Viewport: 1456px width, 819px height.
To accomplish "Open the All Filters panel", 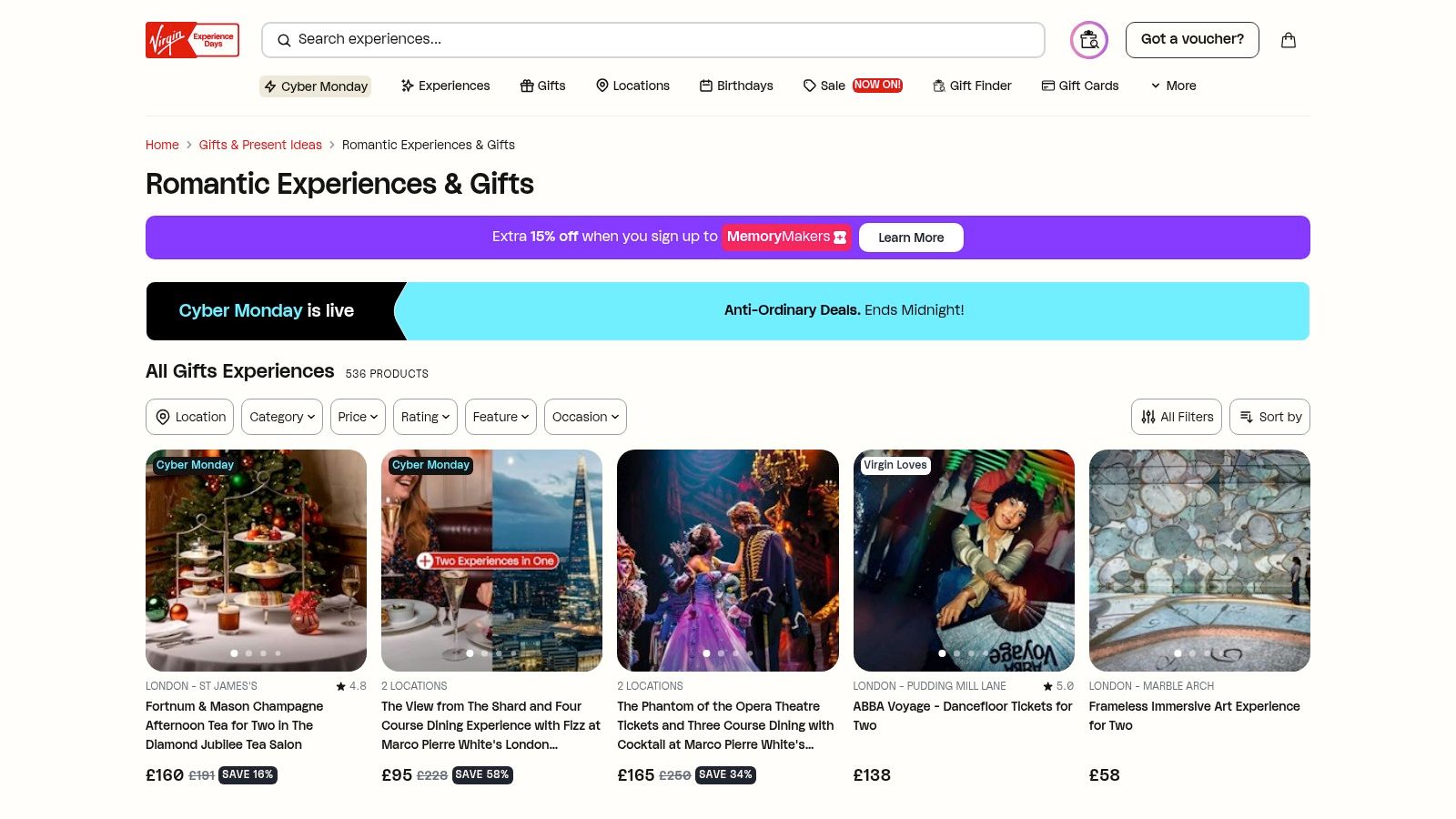I will click(1177, 417).
